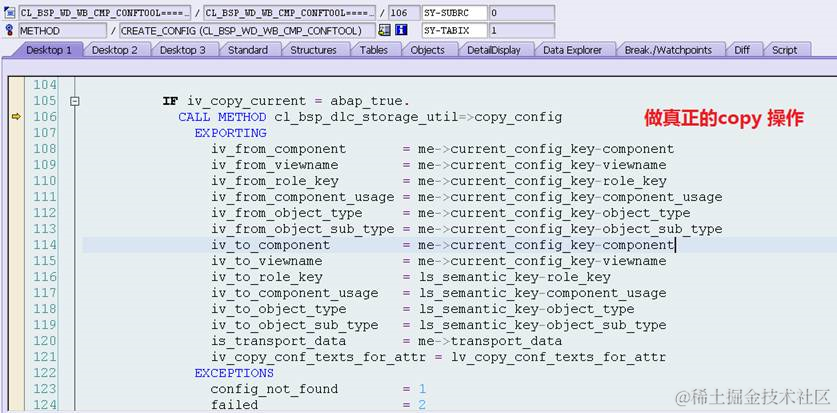Viewport: 837px width, 413px height.
Task: Click line number 121 in the gutter
Action: [x=45, y=357]
